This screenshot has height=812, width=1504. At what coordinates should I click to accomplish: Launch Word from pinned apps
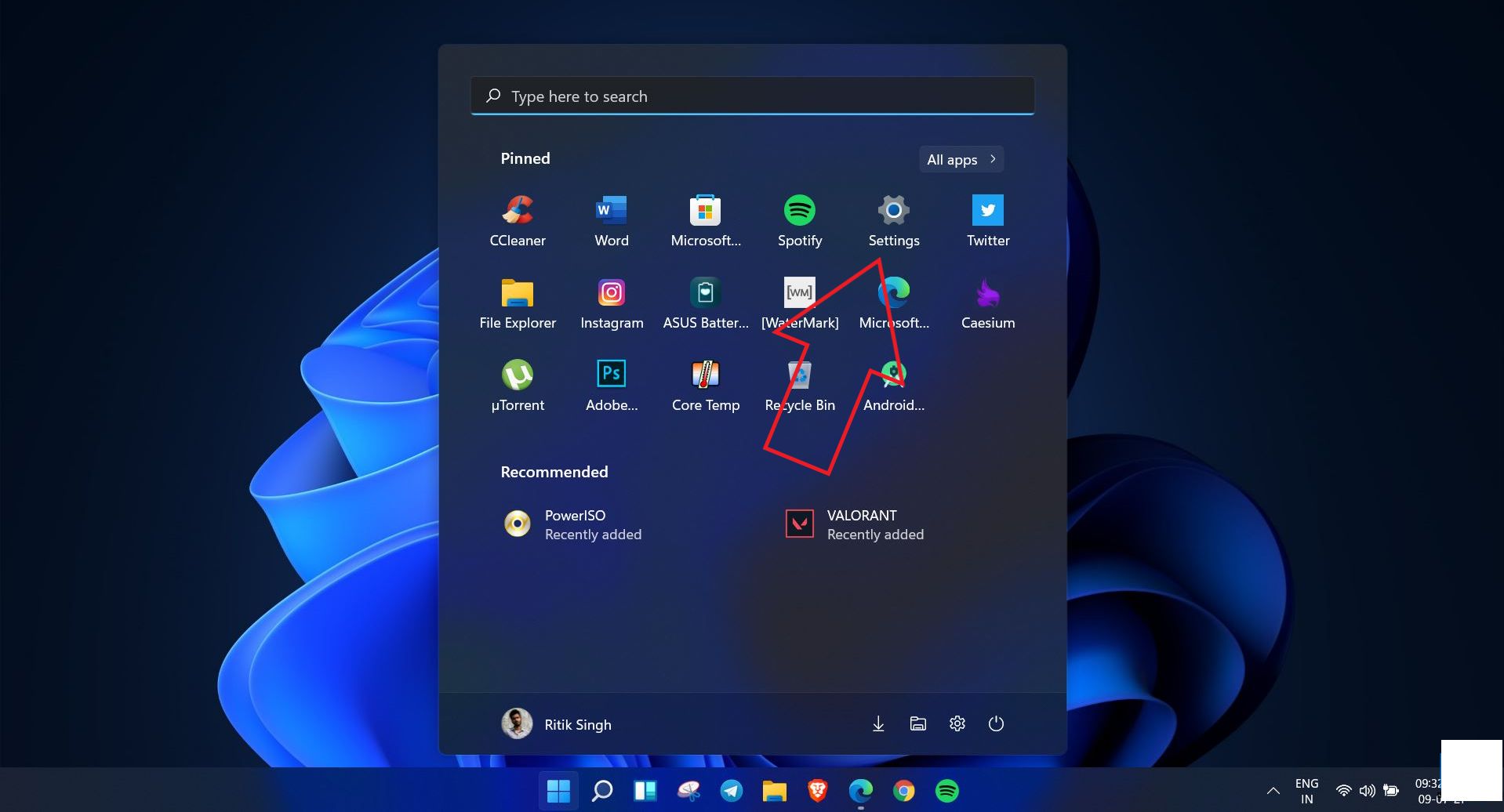point(612,222)
